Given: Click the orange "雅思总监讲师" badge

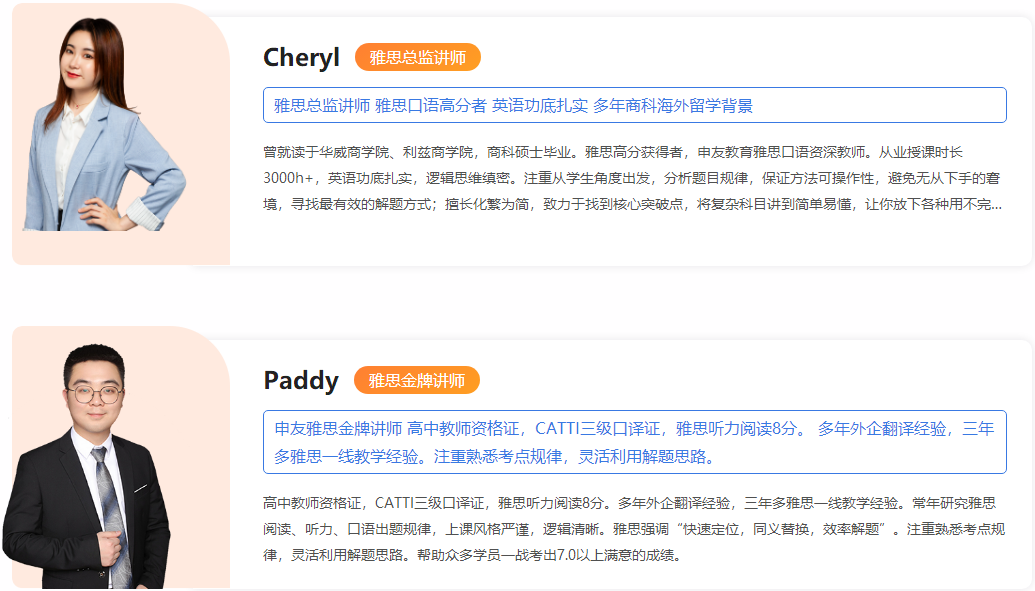Looking at the screenshot, I should (417, 58).
